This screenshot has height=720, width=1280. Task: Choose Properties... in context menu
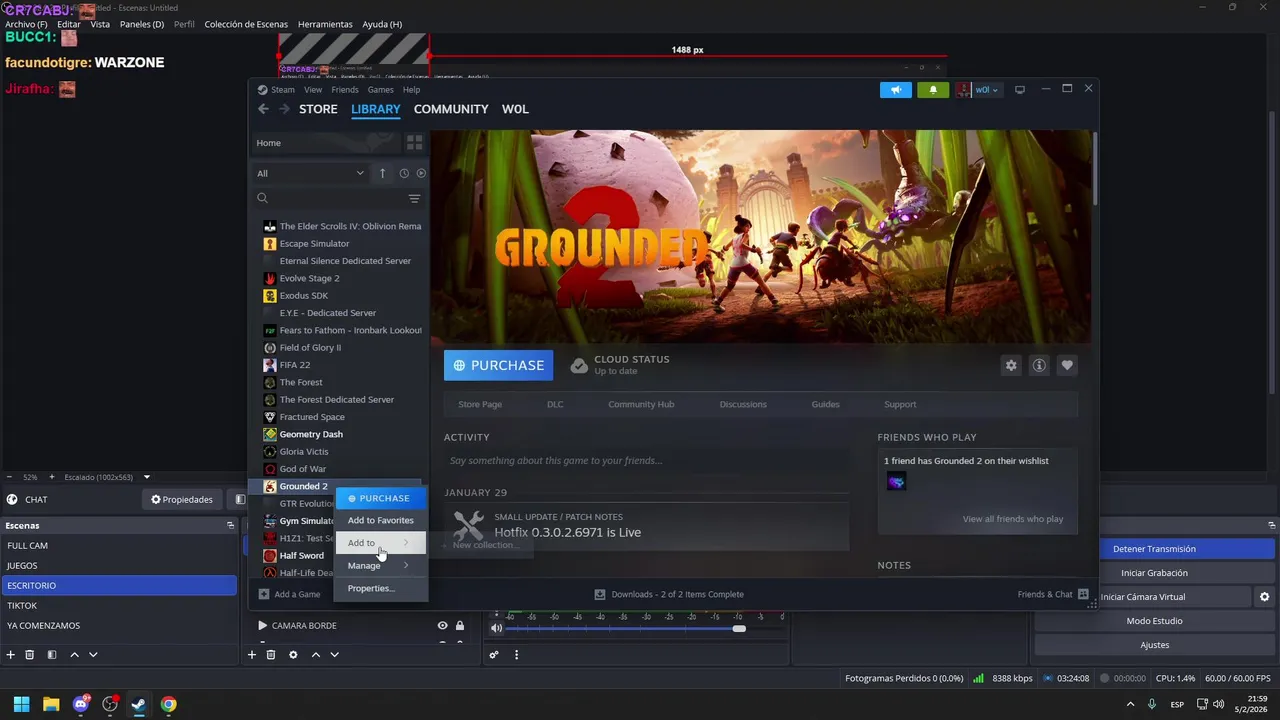[380, 588]
